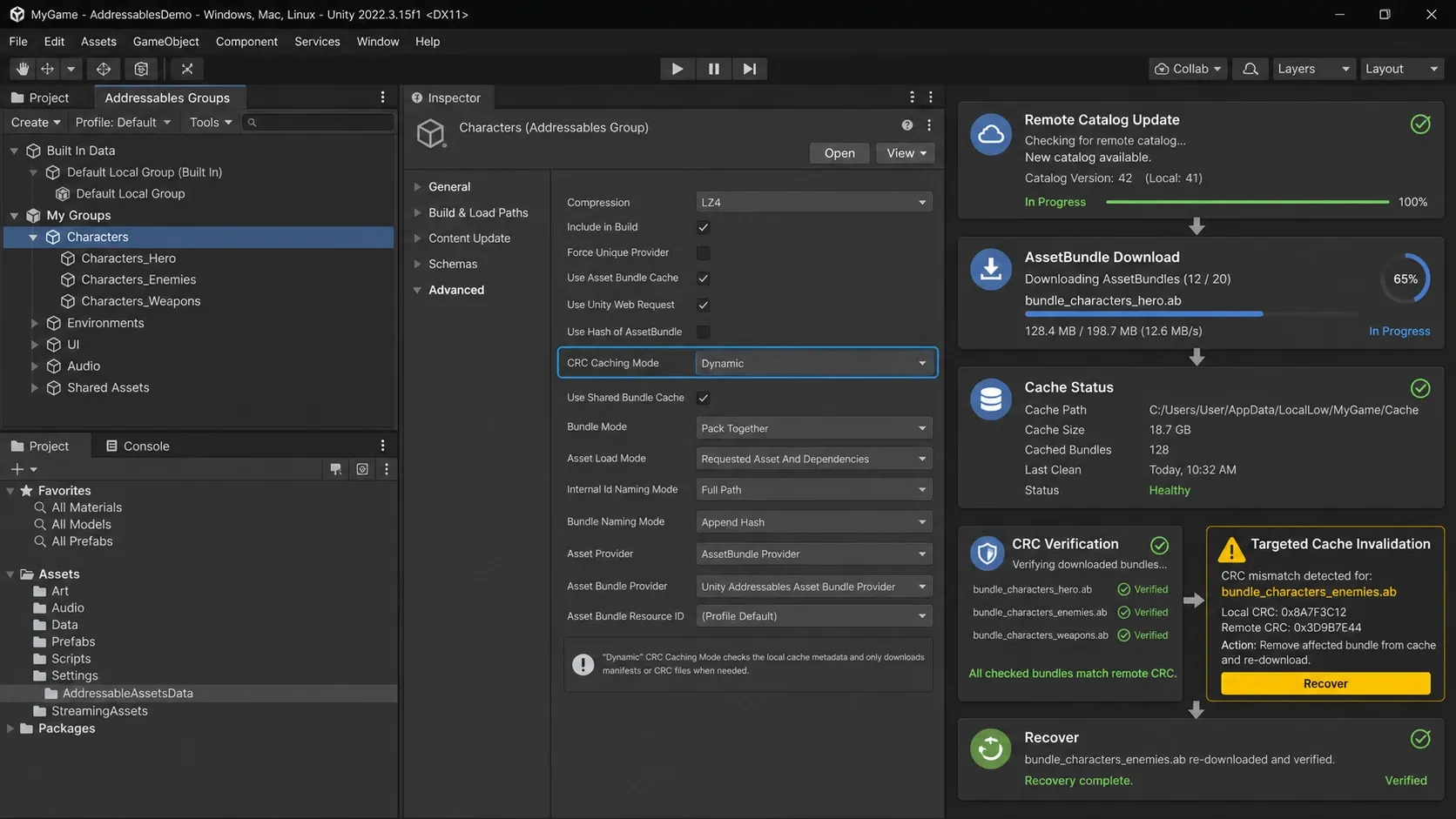
Task: Select the Move tool in toolbar
Action: [47, 69]
